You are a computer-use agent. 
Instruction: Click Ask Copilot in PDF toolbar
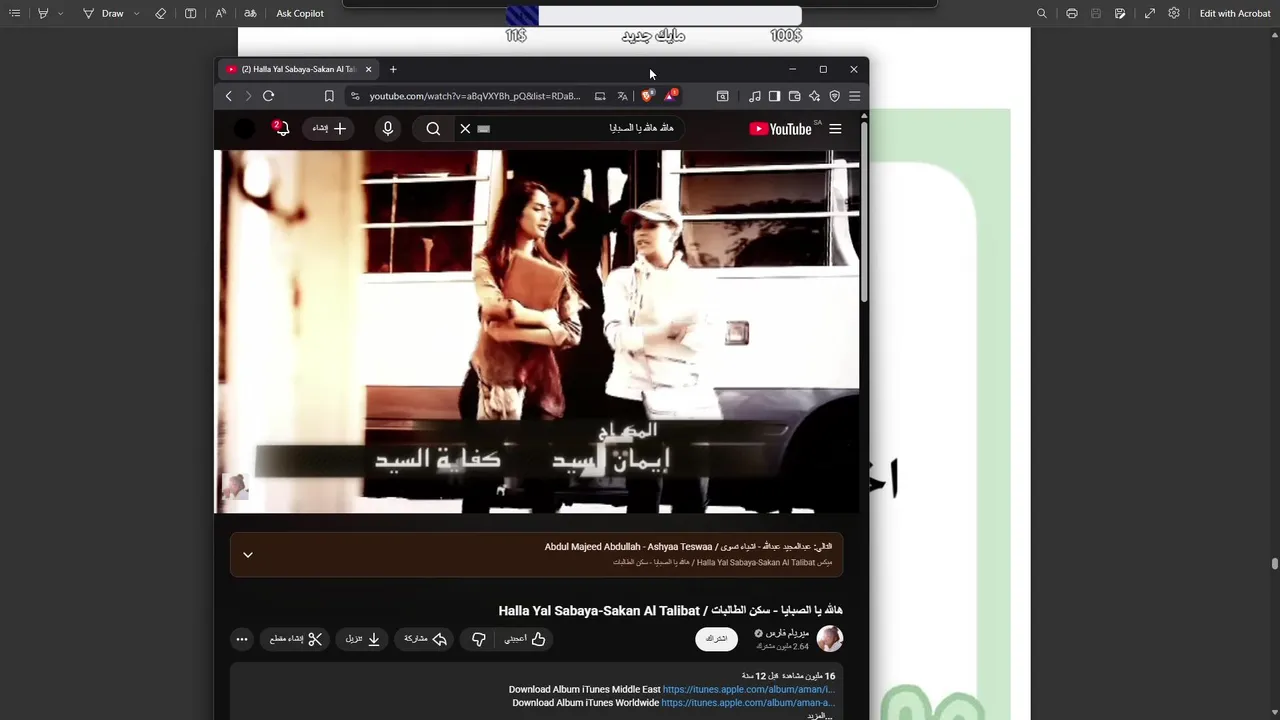[300, 14]
